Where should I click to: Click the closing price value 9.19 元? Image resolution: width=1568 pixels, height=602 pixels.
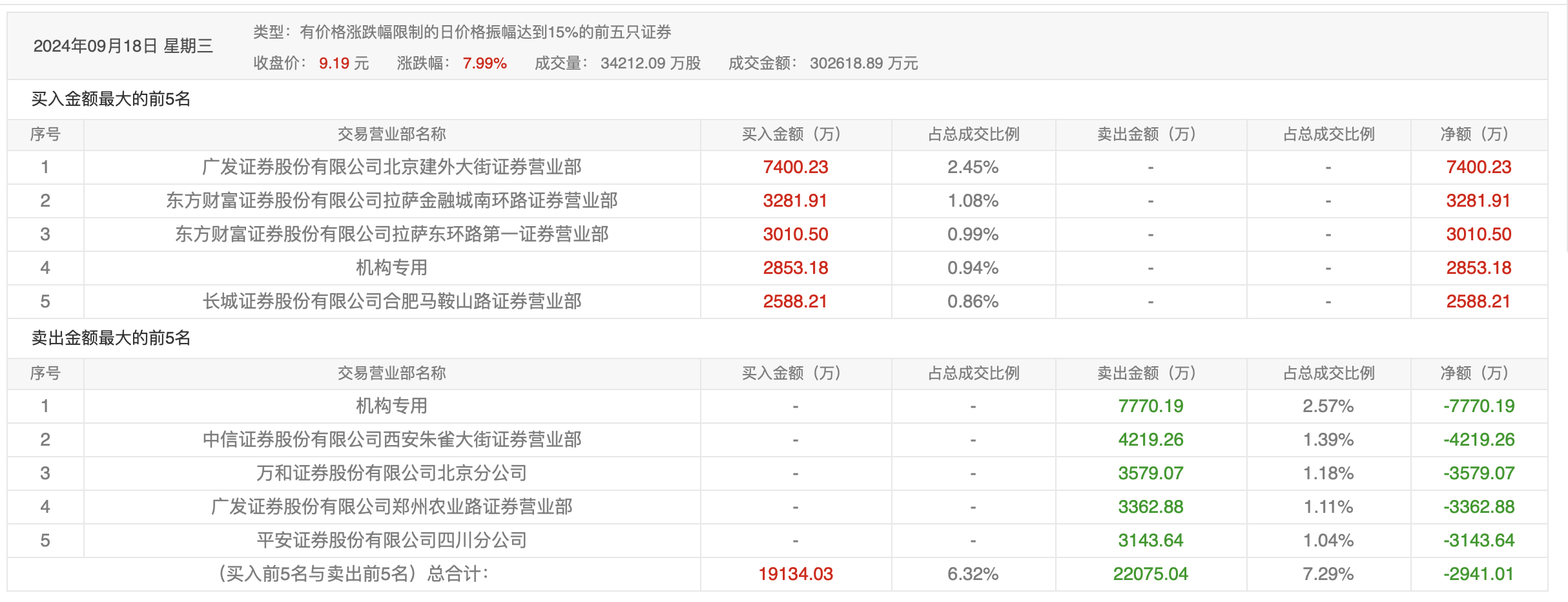click(x=344, y=63)
